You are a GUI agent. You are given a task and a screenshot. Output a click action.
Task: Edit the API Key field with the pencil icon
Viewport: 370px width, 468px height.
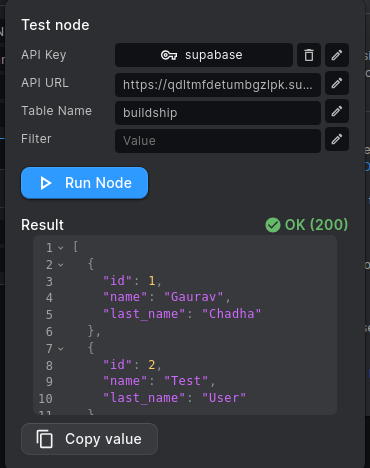tap(337, 55)
